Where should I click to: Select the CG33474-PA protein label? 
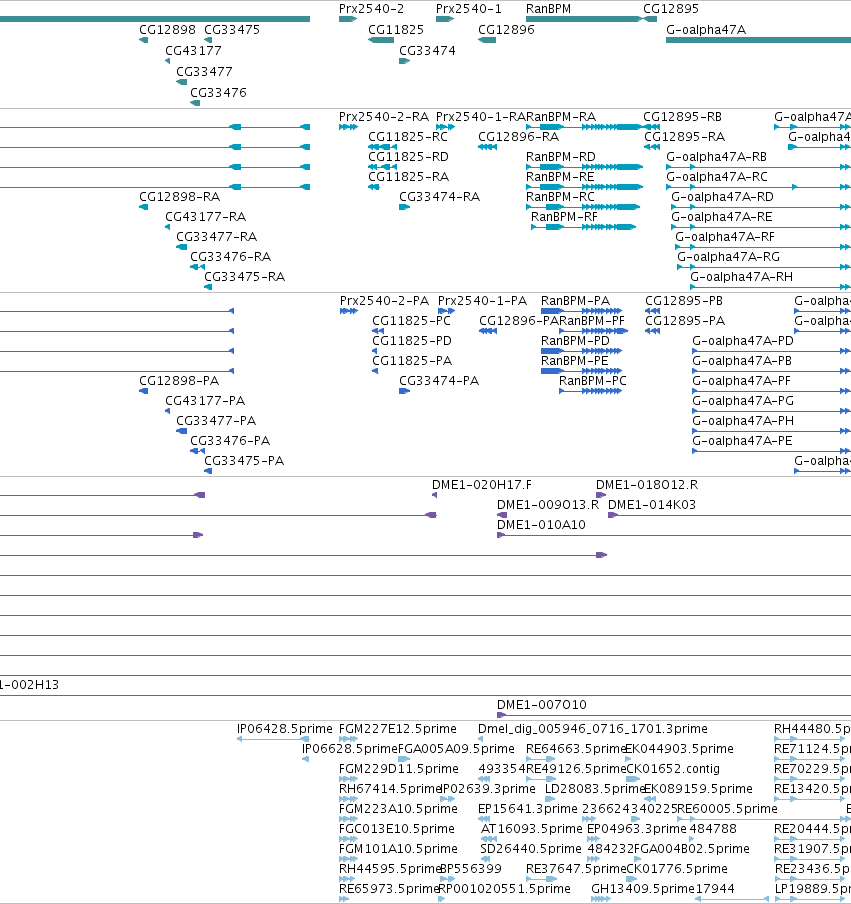coord(439,381)
